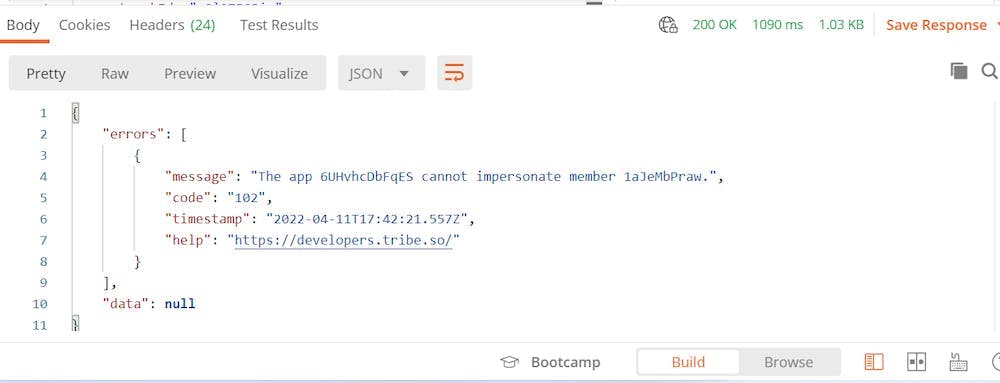Click the 1.03 KB response size

click(841, 25)
